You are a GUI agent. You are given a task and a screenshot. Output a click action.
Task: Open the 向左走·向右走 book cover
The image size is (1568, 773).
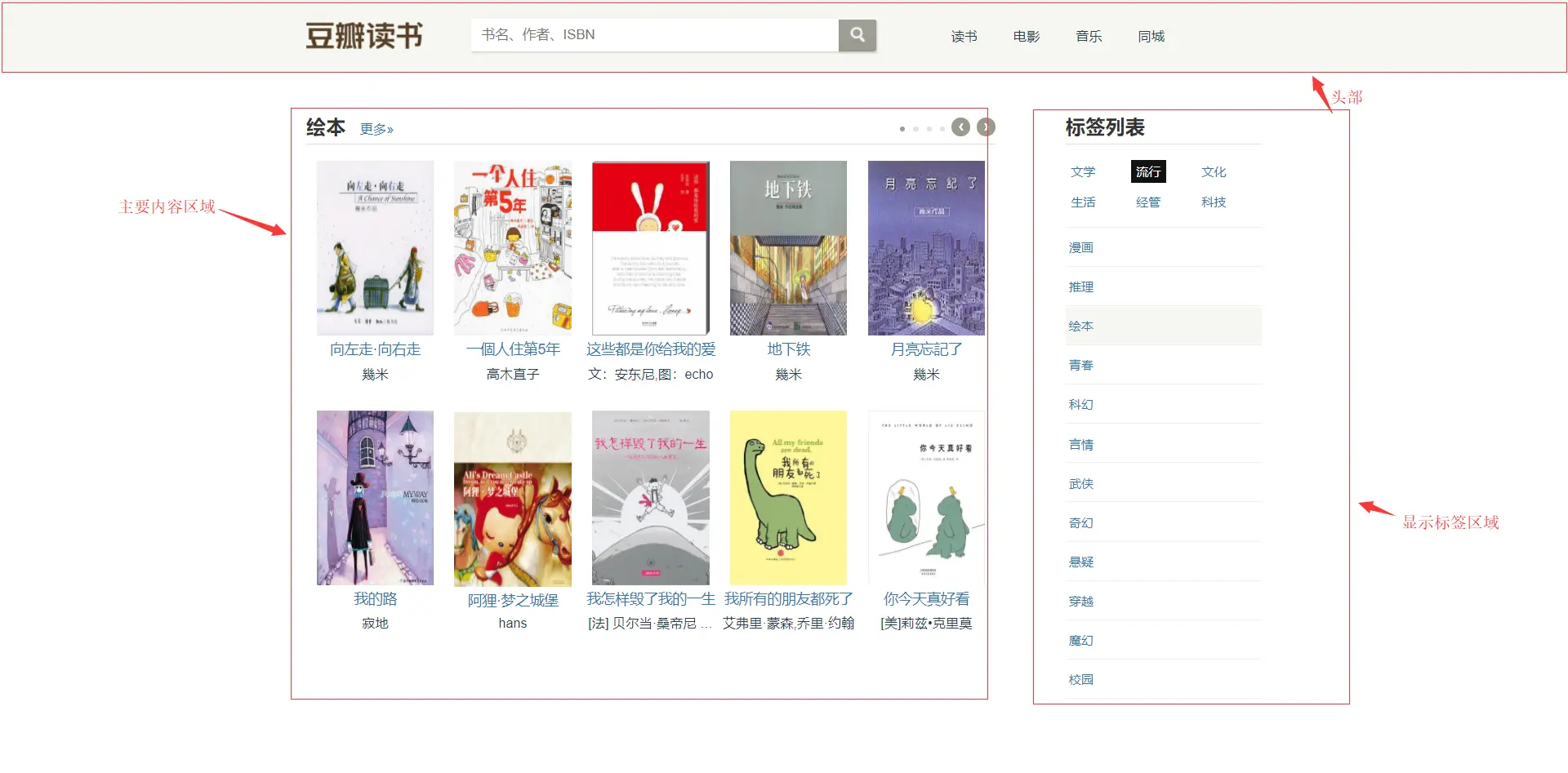click(x=375, y=248)
